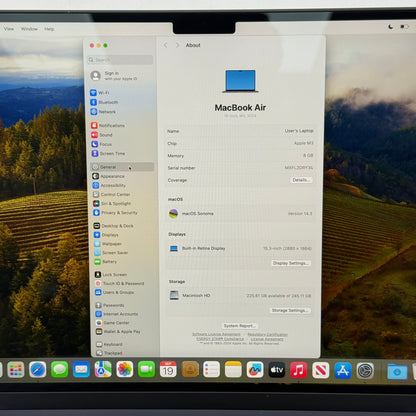Image resolution: width=416 pixels, height=416 pixels.
Task: Open Messages from the Dock
Action: (60, 369)
